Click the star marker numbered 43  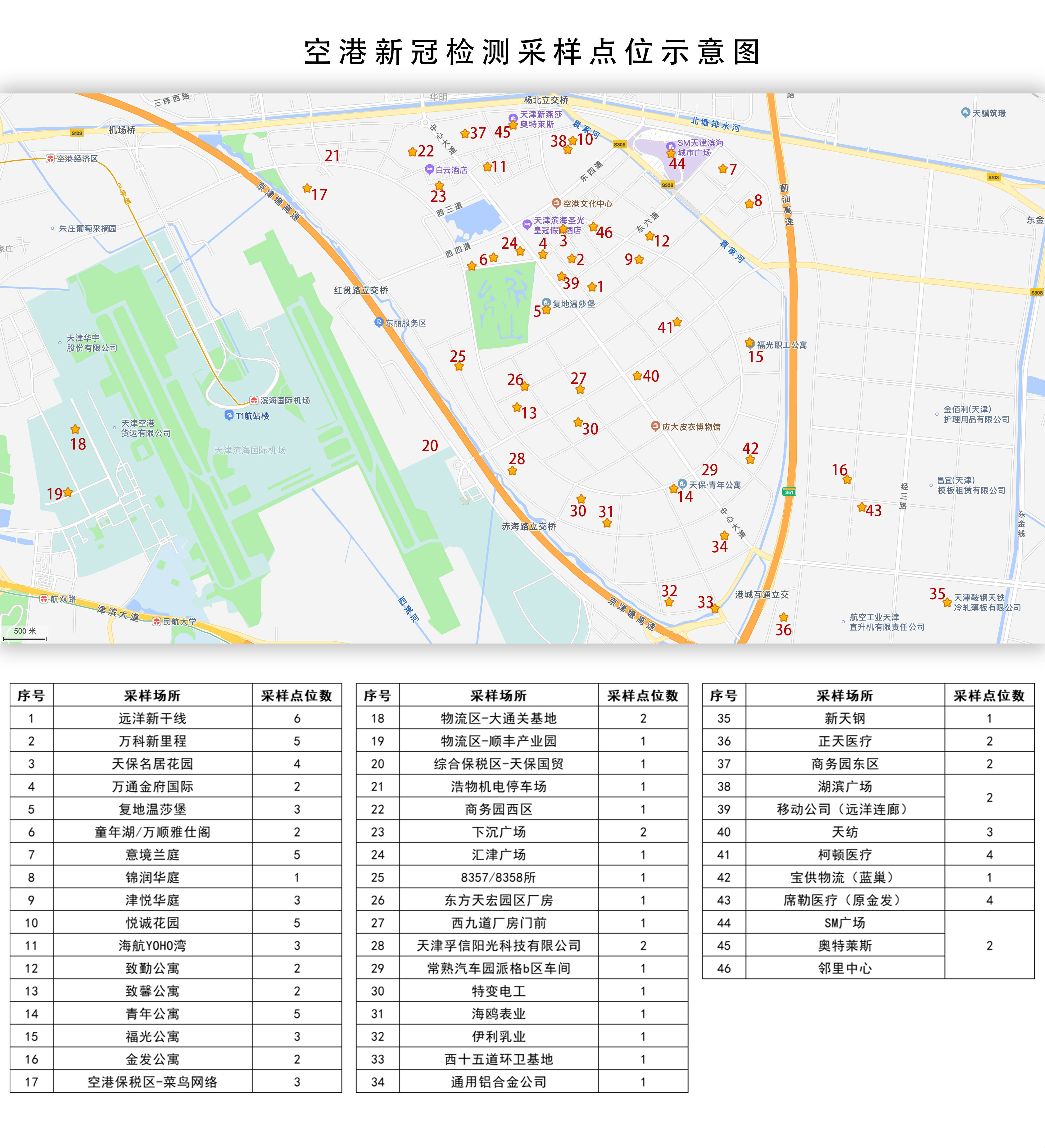(862, 506)
